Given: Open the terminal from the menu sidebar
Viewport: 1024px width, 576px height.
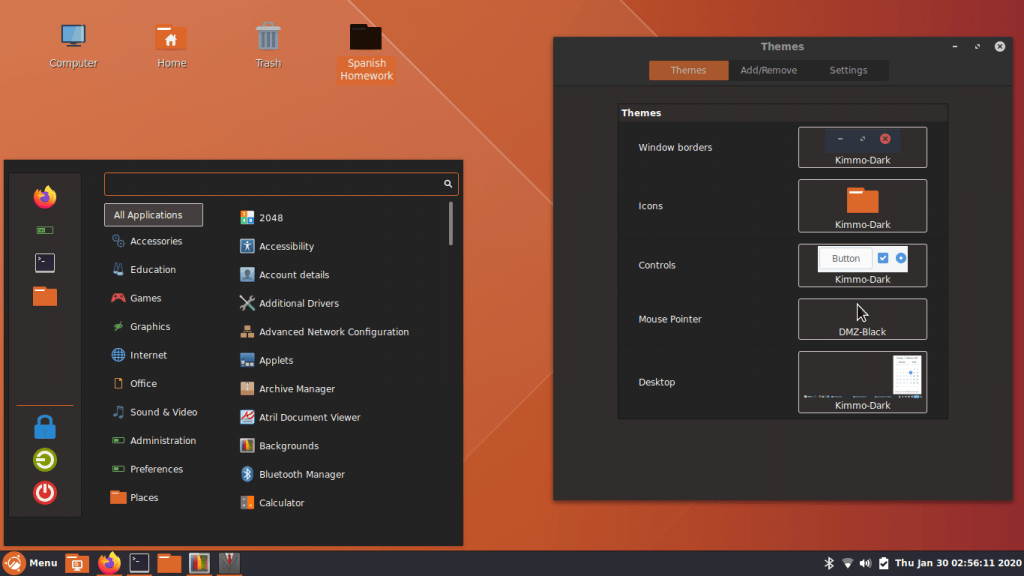Looking at the screenshot, I should (x=44, y=262).
